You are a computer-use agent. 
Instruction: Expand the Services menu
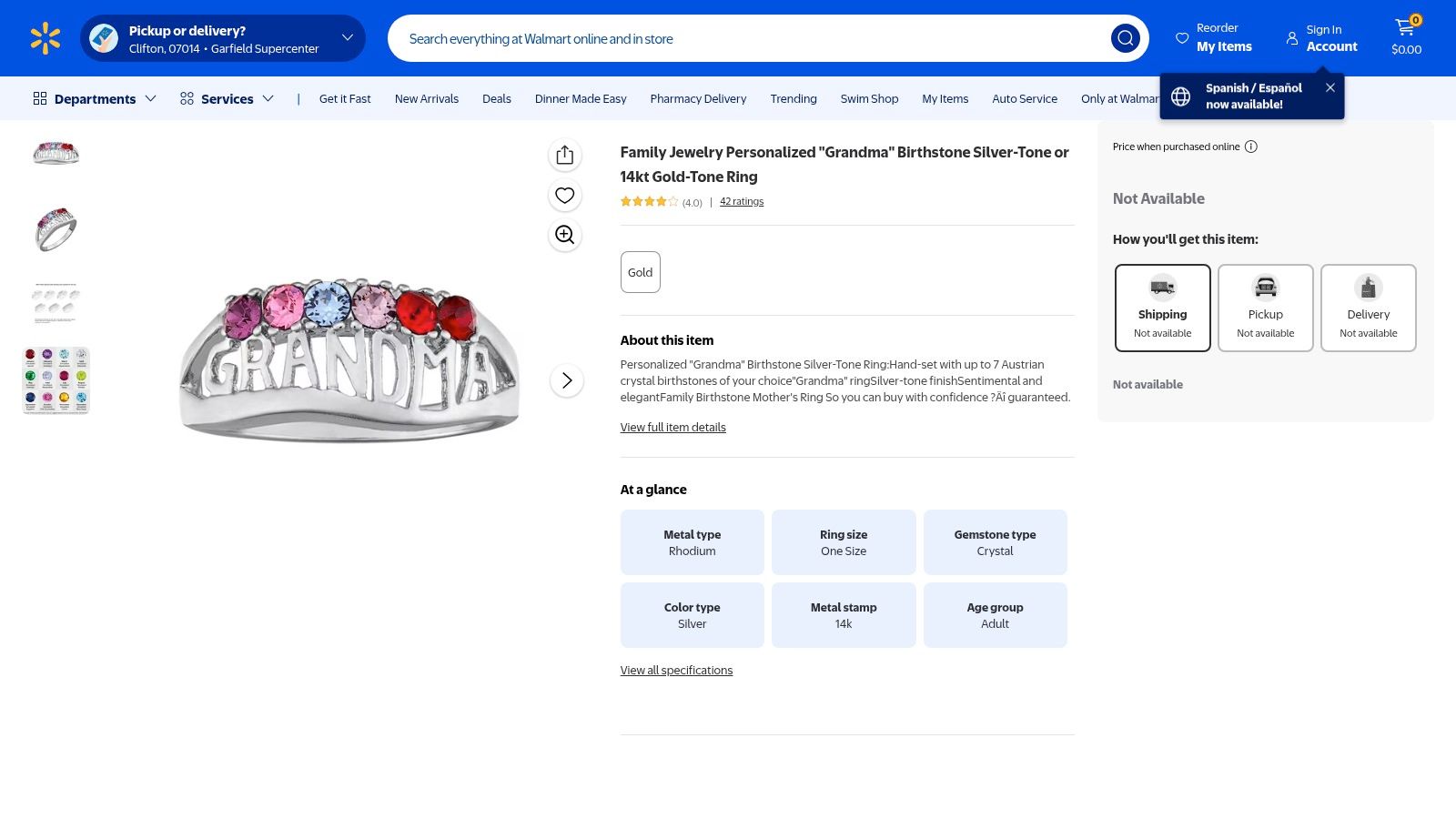pyautogui.click(x=227, y=98)
